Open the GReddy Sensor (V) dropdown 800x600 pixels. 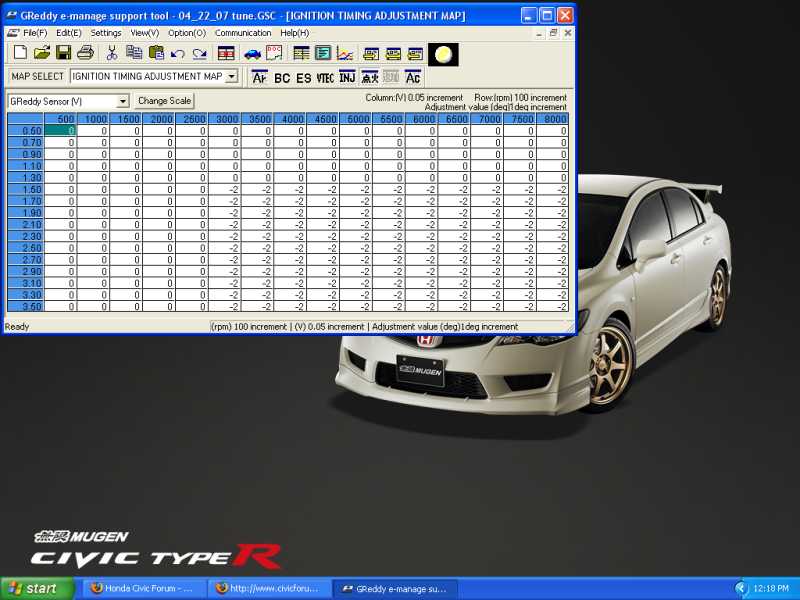pos(123,101)
